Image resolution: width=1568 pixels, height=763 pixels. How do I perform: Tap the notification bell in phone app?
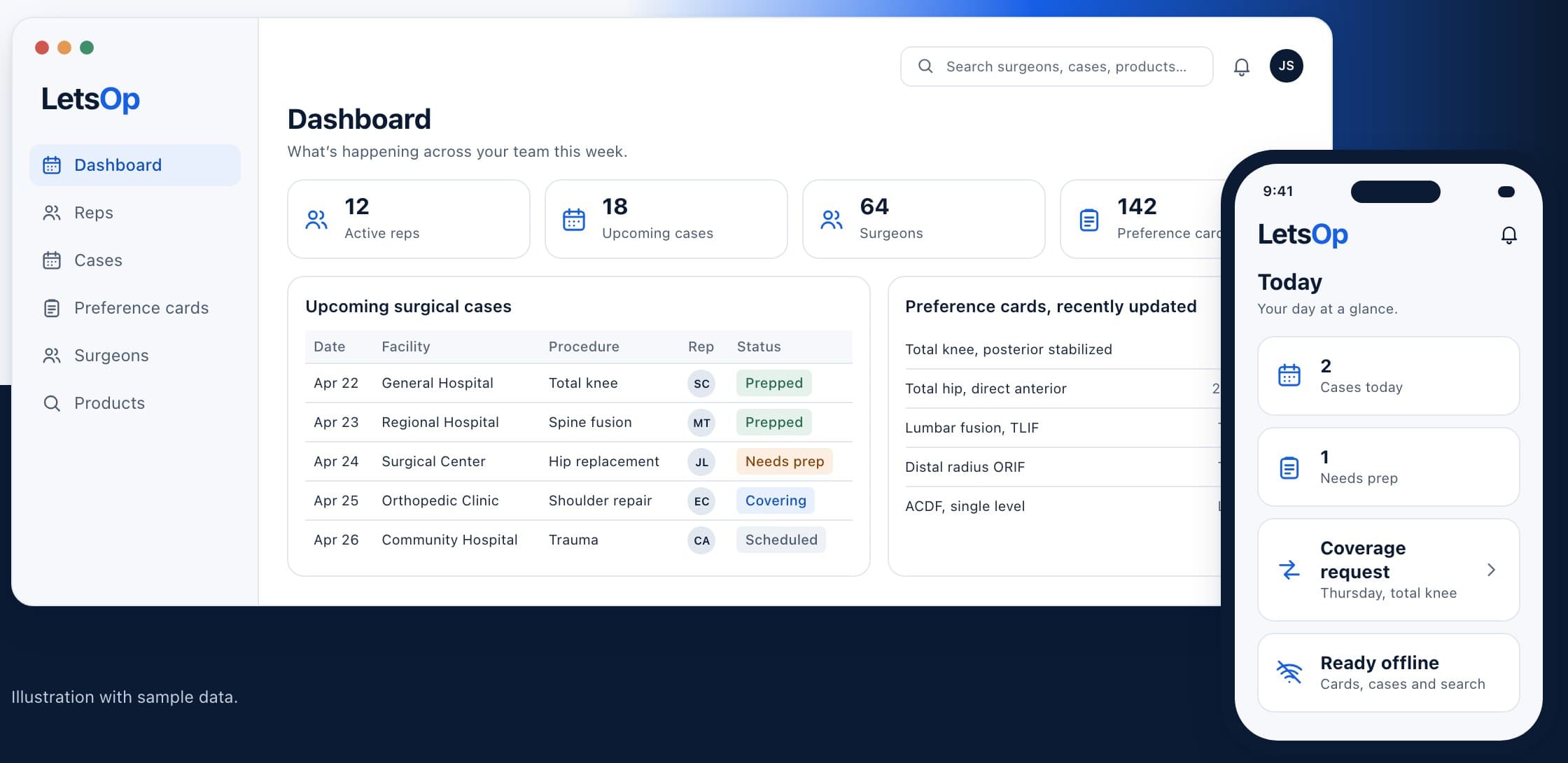click(x=1509, y=235)
